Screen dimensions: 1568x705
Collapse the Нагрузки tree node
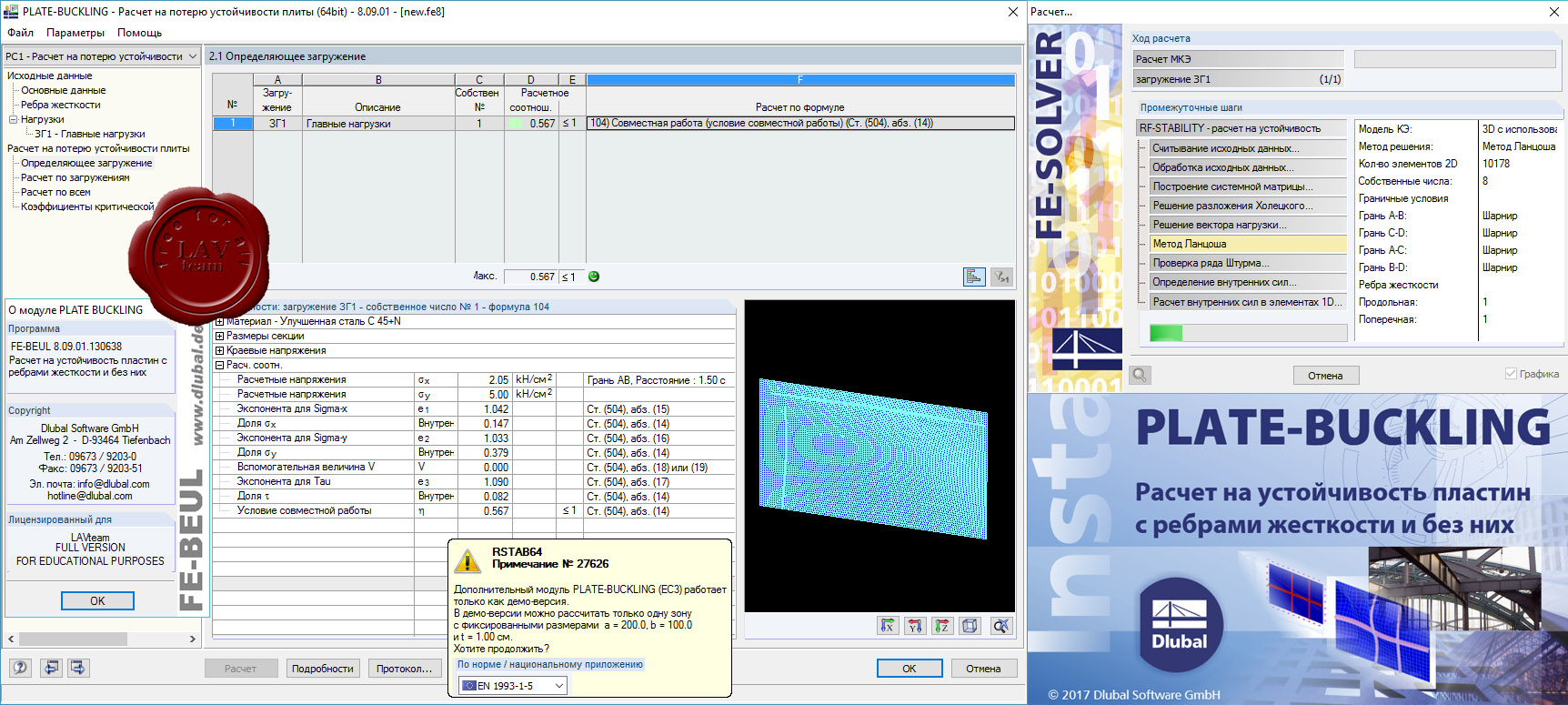point(14,119)
